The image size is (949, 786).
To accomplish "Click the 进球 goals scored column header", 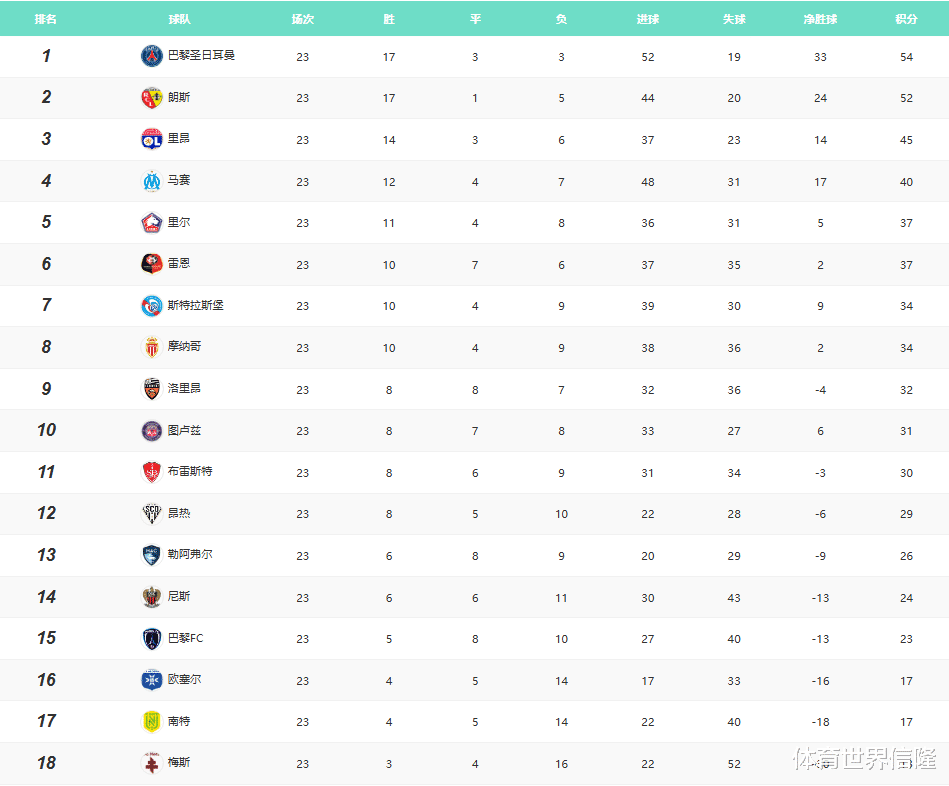I will tap(648, 19).
